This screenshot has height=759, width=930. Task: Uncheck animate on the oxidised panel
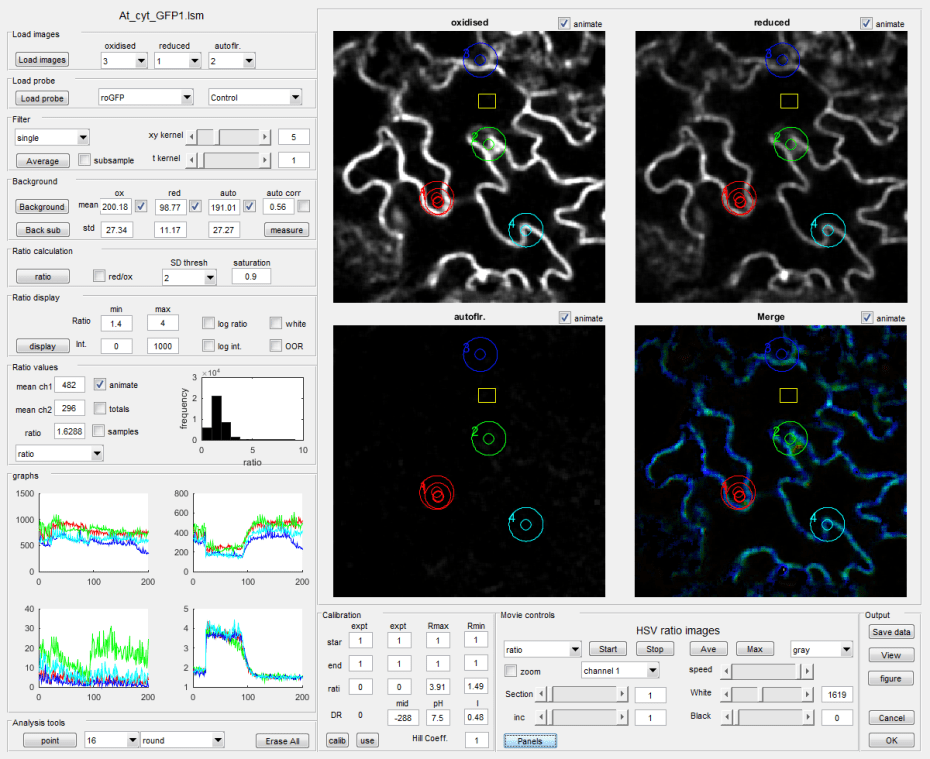[565, 23]
